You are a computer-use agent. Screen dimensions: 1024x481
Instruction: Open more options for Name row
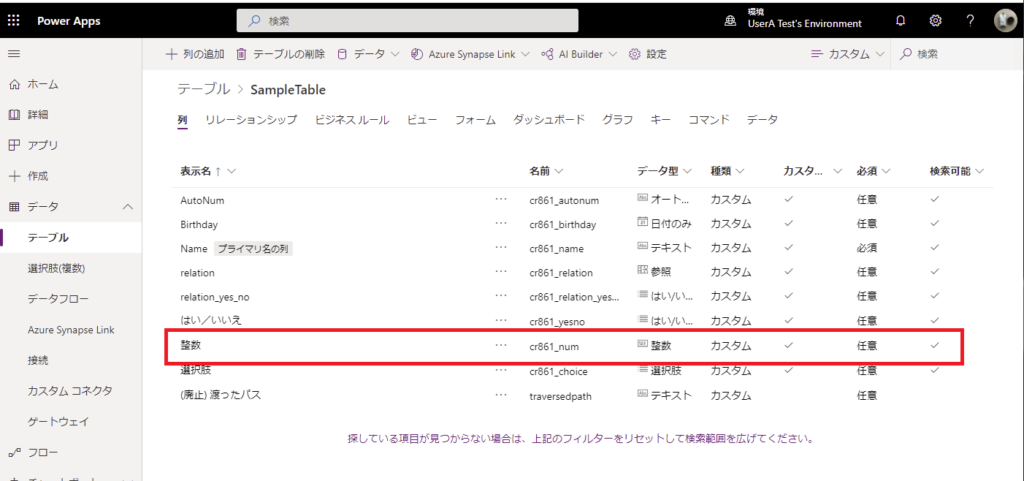tap(501, 248)
